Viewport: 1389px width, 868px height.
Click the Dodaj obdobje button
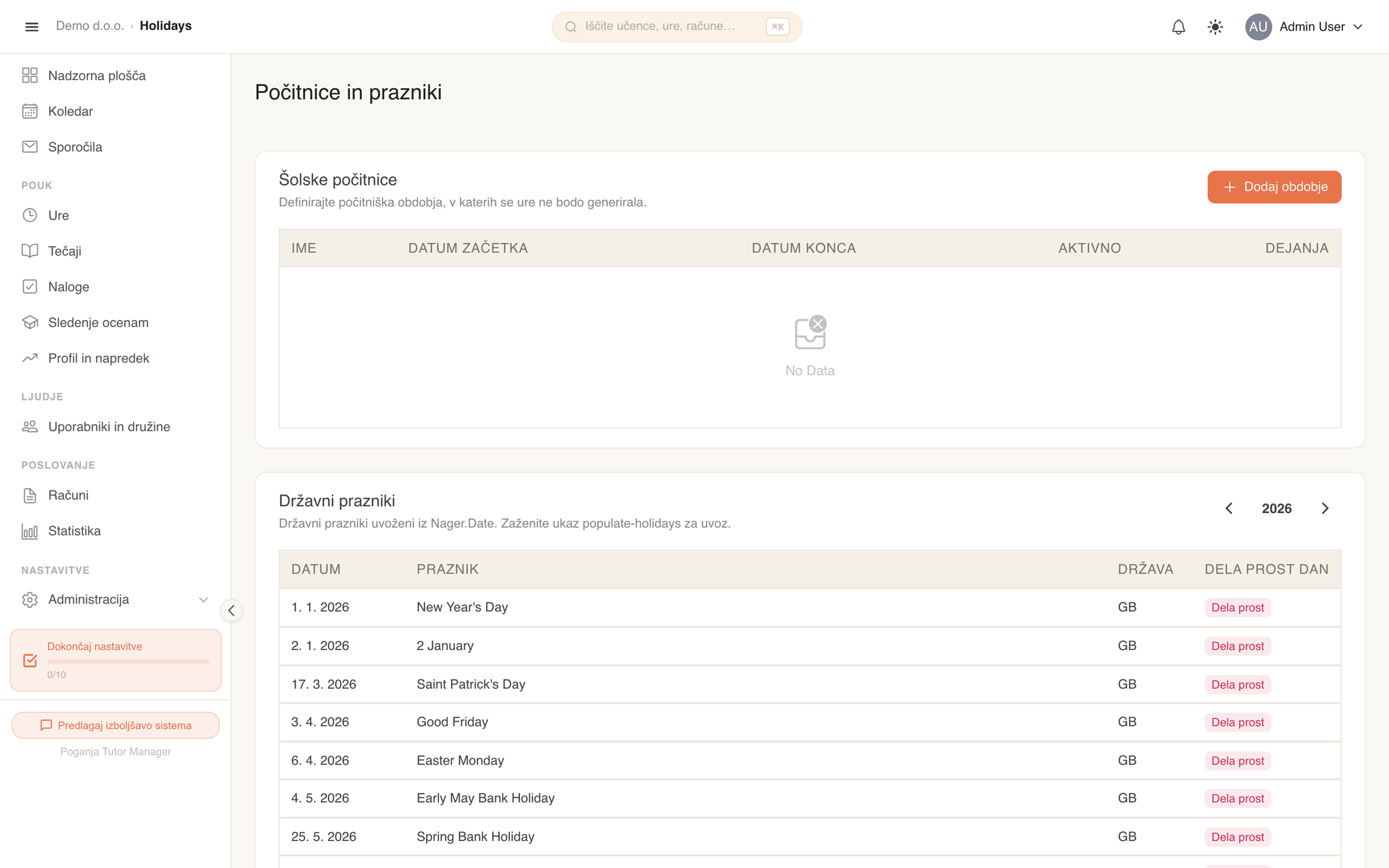[1274, 187]
